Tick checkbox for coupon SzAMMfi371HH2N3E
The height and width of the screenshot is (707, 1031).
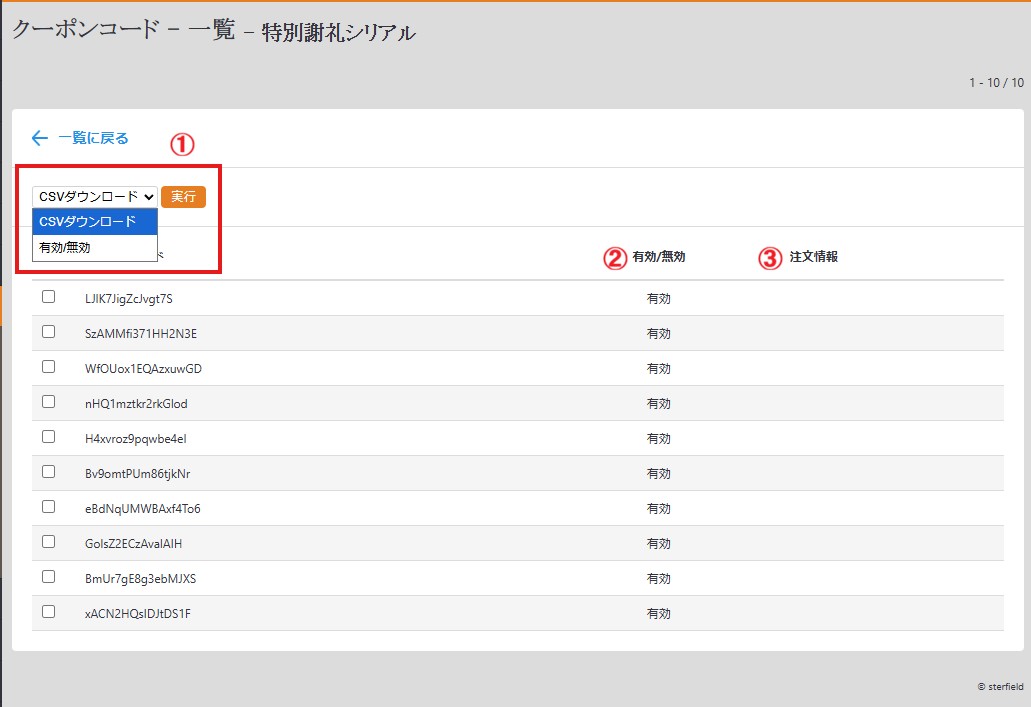48,332
